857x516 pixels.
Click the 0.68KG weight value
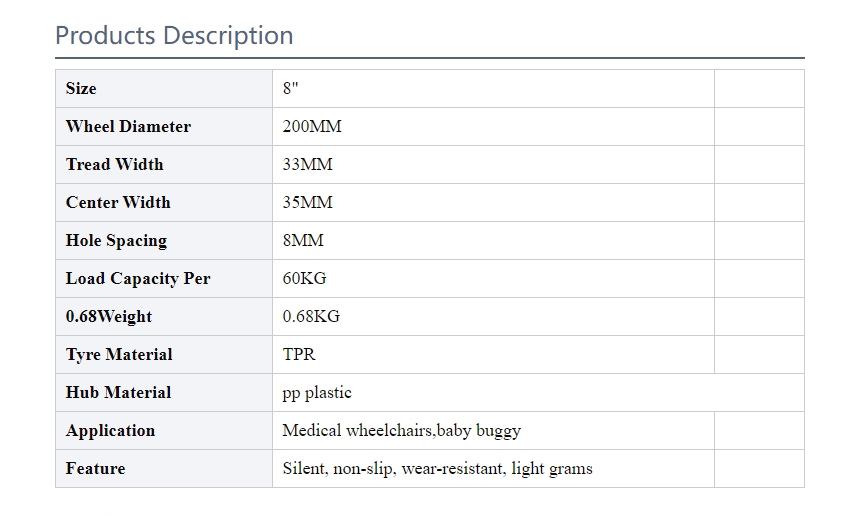pos(311,316)
